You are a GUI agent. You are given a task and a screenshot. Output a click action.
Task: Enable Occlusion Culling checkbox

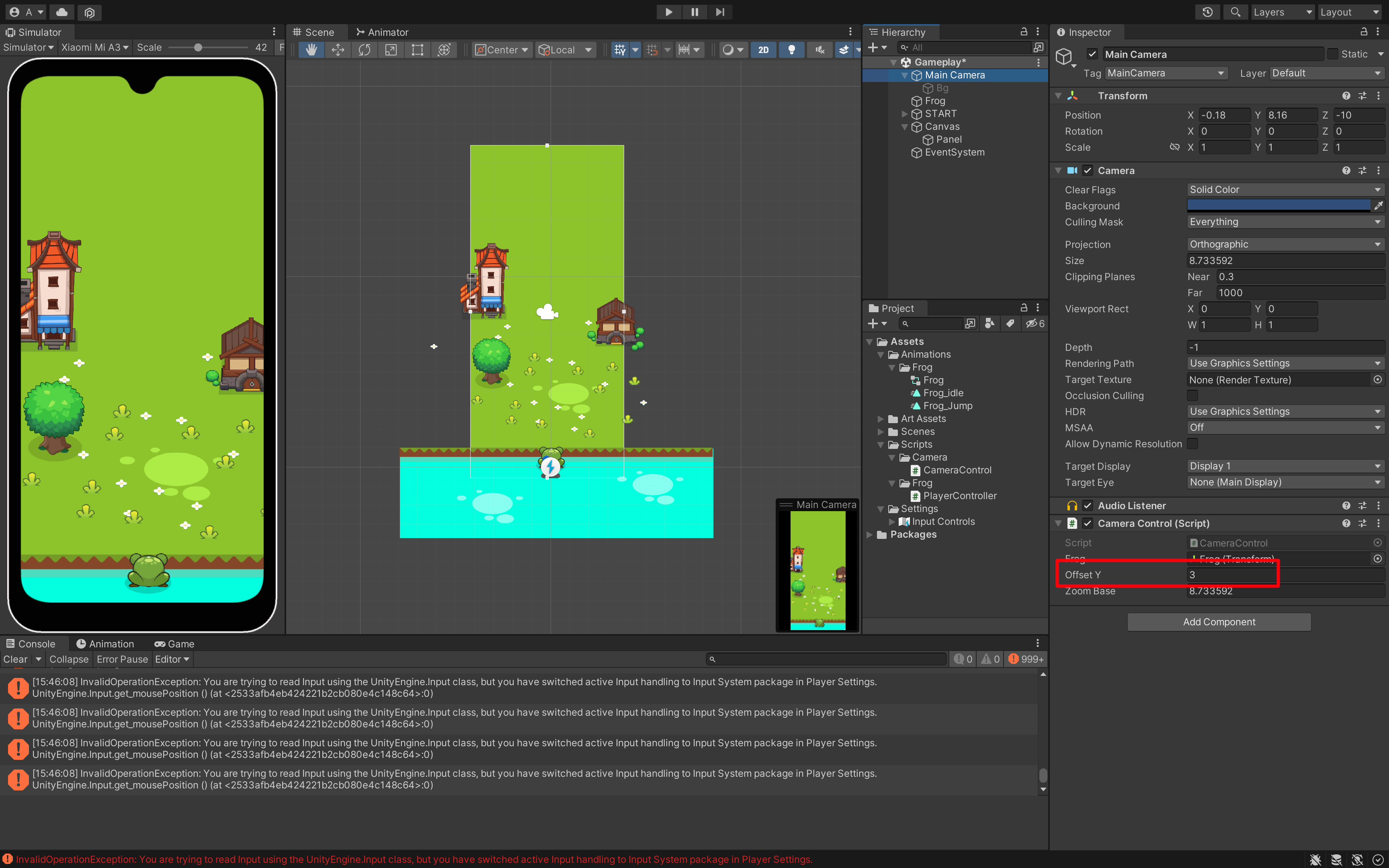coord(1193,395)
